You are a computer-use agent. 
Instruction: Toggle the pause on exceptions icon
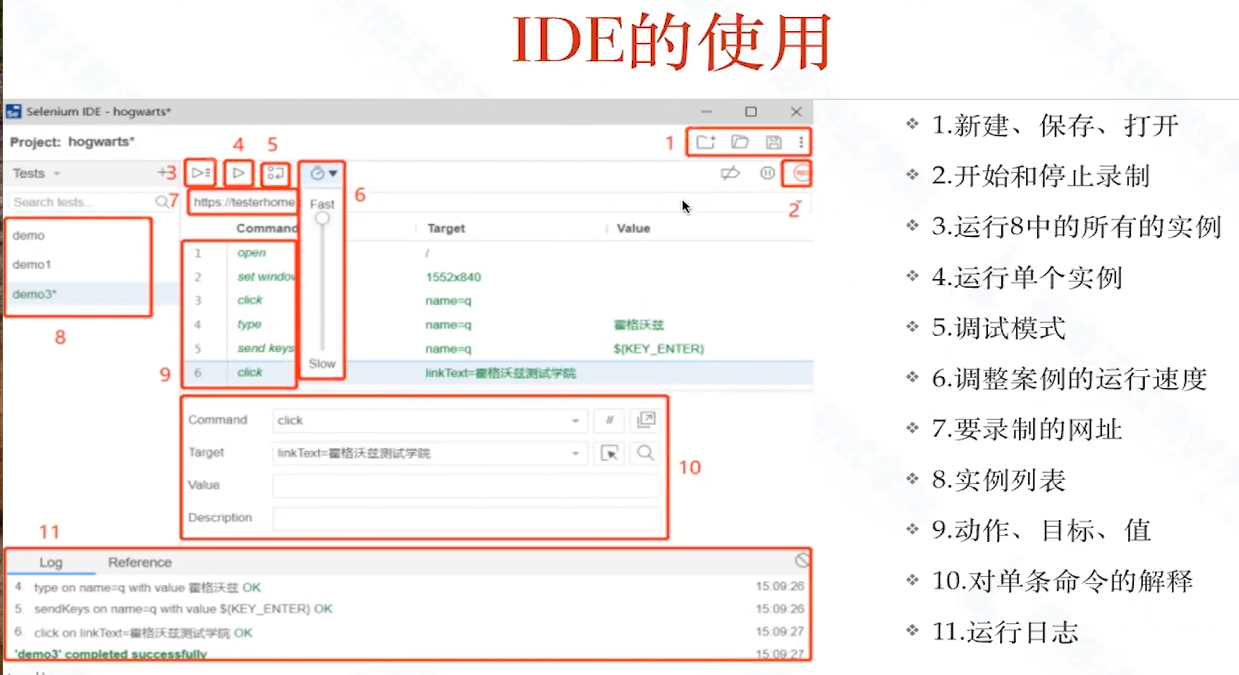point(767,173)
